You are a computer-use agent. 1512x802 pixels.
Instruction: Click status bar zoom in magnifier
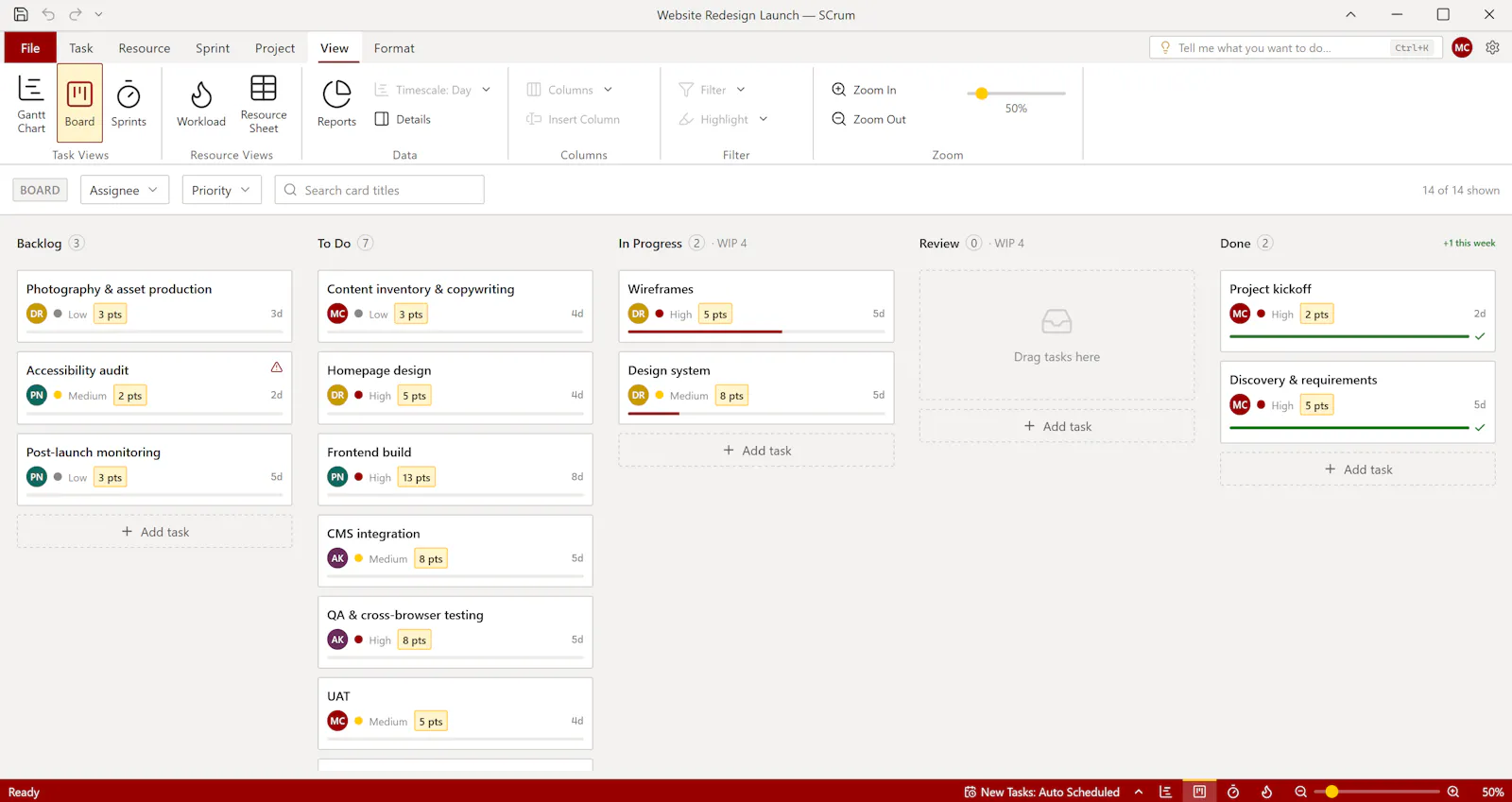pos(1453,792)
